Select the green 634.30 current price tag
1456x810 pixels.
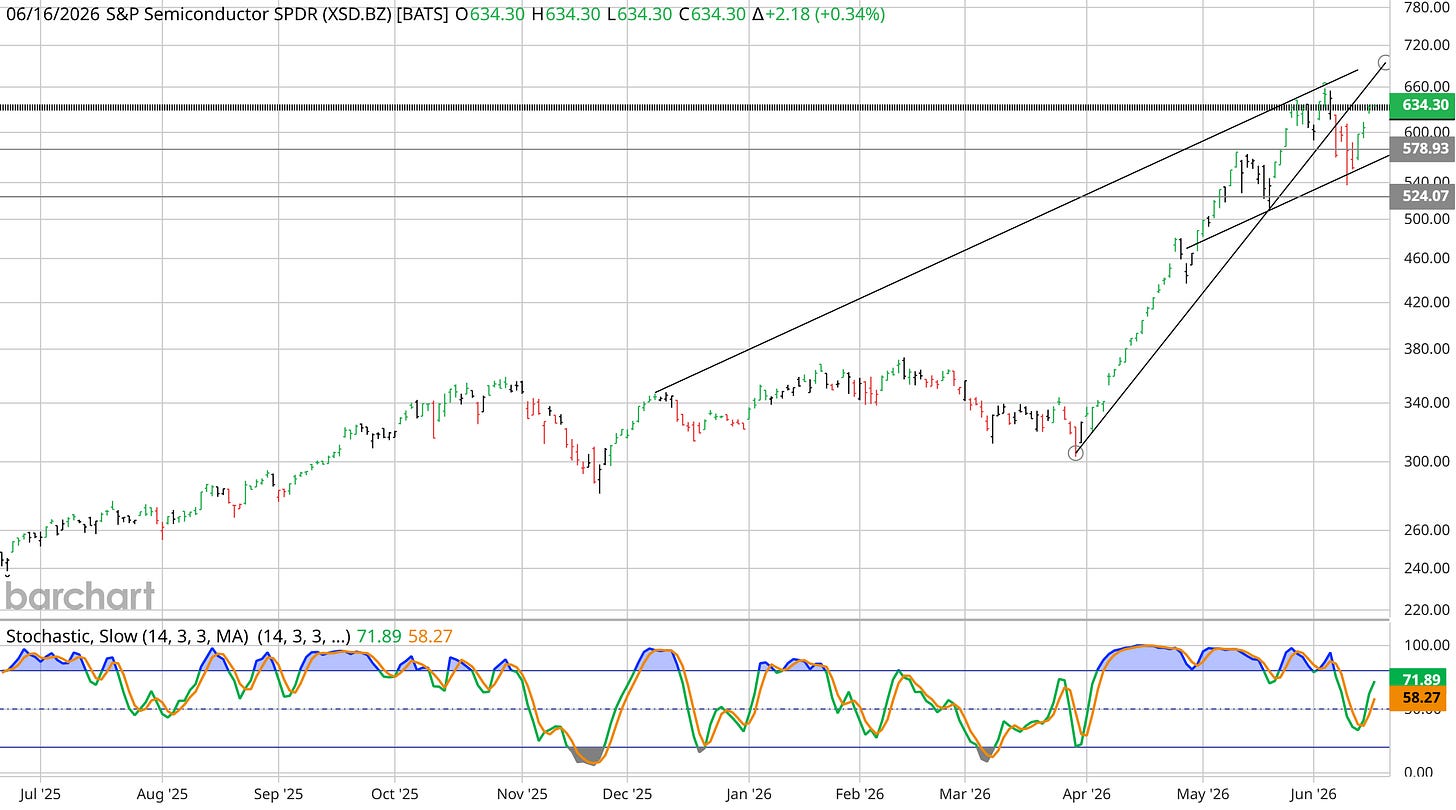click(1422, 105)
